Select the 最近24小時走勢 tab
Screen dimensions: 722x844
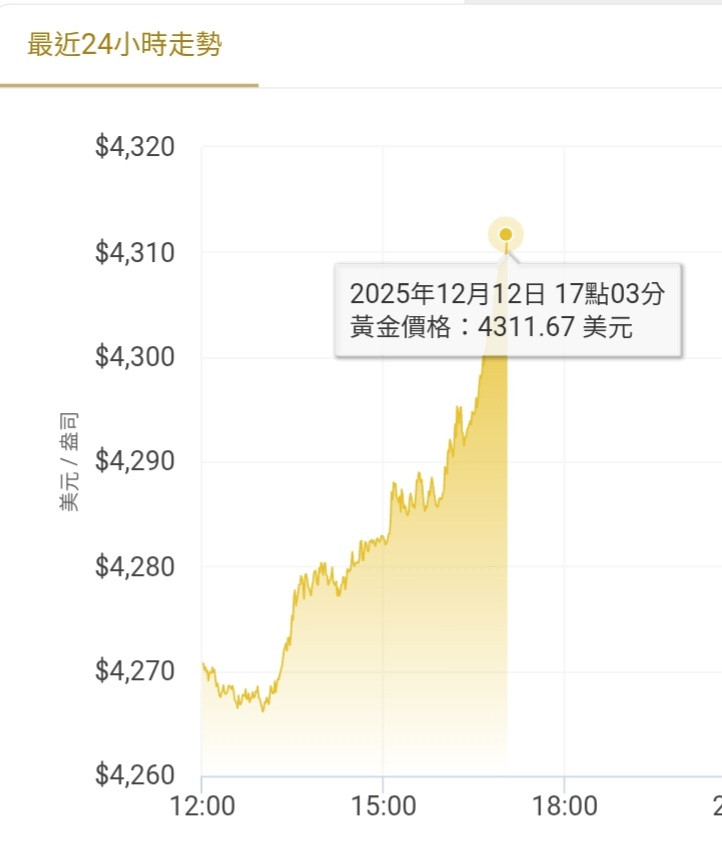125,45
